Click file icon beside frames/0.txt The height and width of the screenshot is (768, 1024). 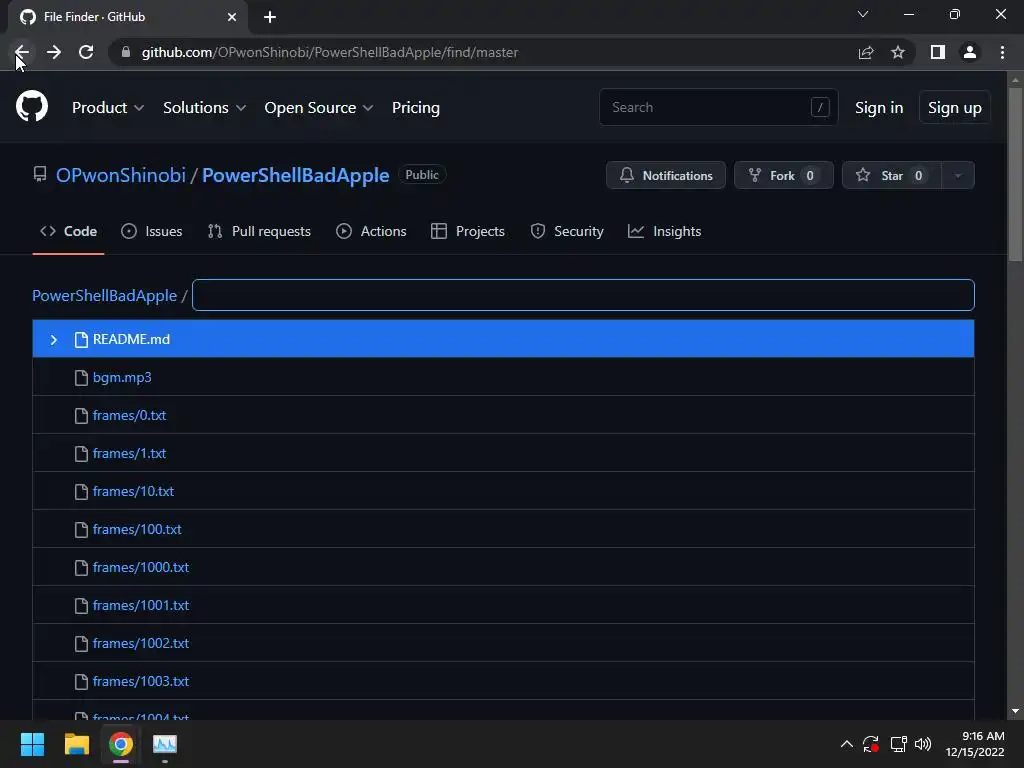81,415
